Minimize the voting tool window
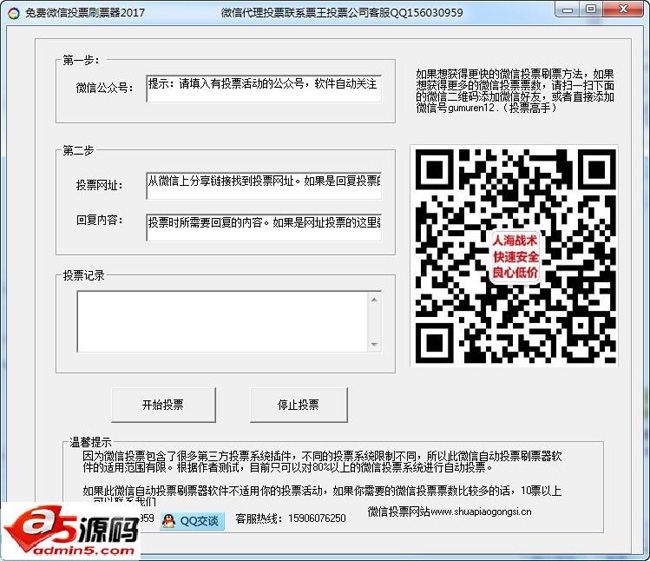The image size is (650, 561). click(568, 9)
